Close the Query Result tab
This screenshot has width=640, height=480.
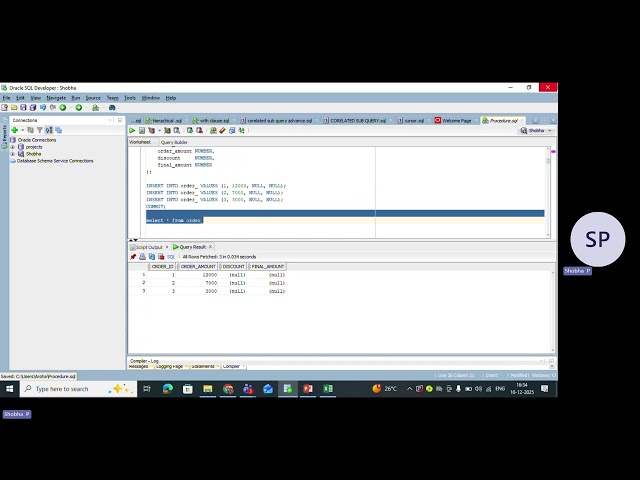(211, 247)
